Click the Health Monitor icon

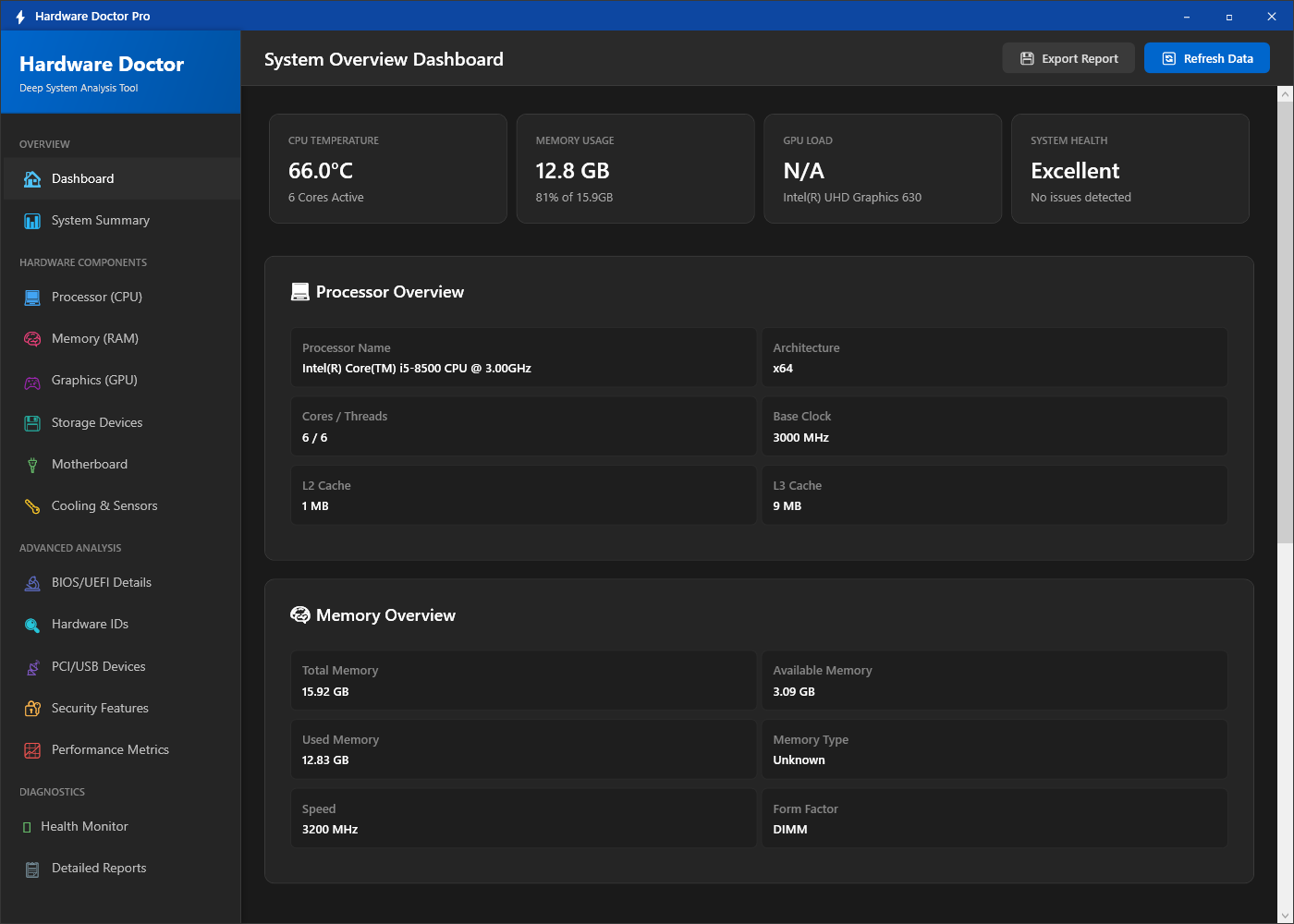tap(27, 827)
